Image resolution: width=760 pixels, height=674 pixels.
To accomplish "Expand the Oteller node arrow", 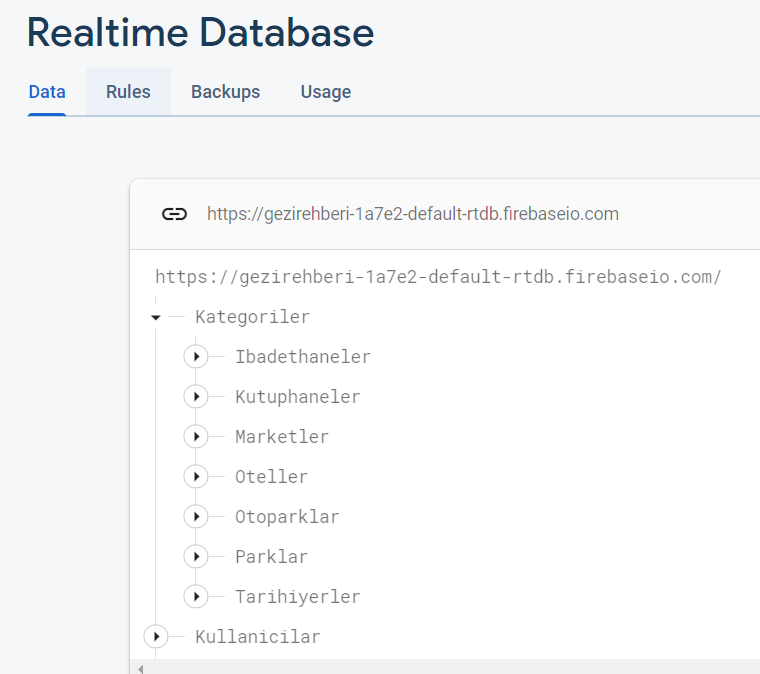I will coord(196,477).
